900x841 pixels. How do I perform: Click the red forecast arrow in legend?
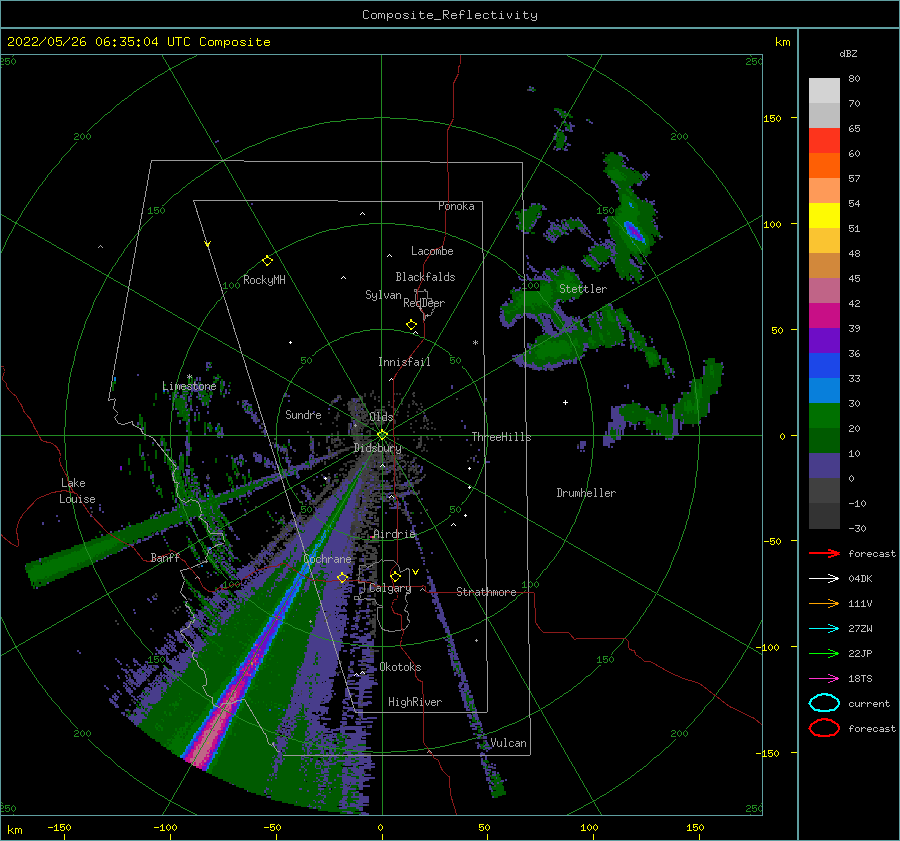click(x=824, y=553)
